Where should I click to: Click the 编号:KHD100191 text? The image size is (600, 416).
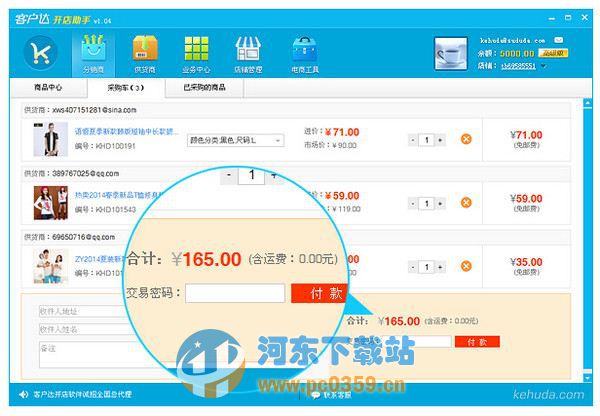pos(105,146)
